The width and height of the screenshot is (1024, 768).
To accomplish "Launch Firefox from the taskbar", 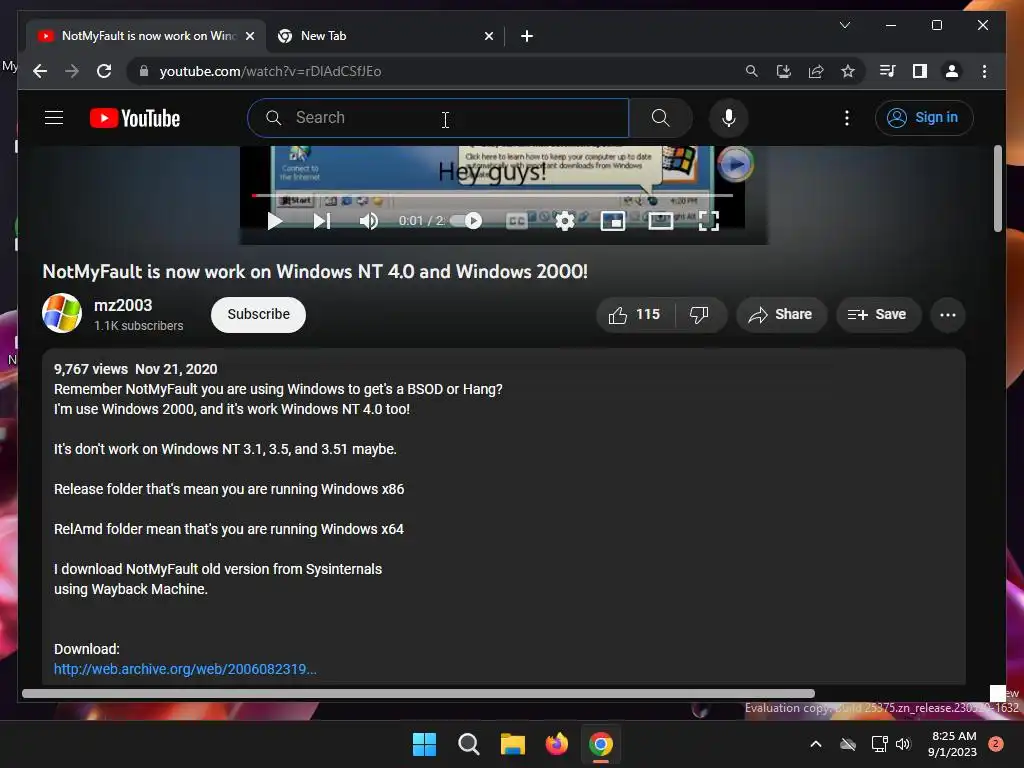I will pos(556,744).
